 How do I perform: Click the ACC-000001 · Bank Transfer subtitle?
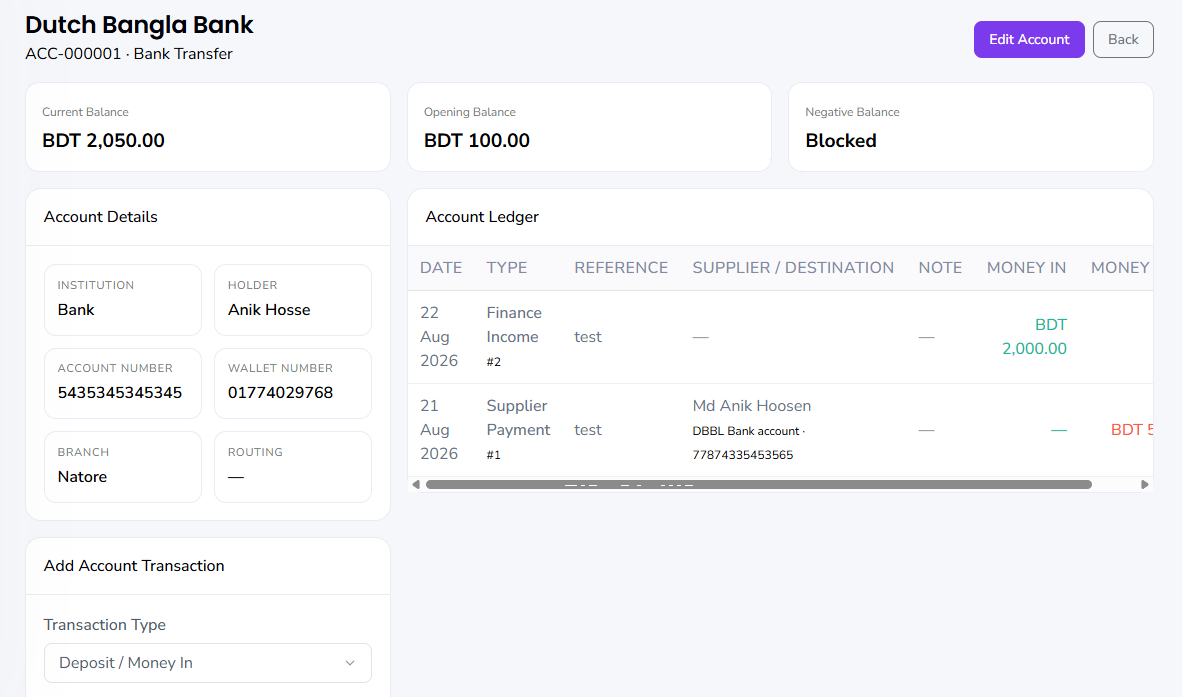coord(129,54)
